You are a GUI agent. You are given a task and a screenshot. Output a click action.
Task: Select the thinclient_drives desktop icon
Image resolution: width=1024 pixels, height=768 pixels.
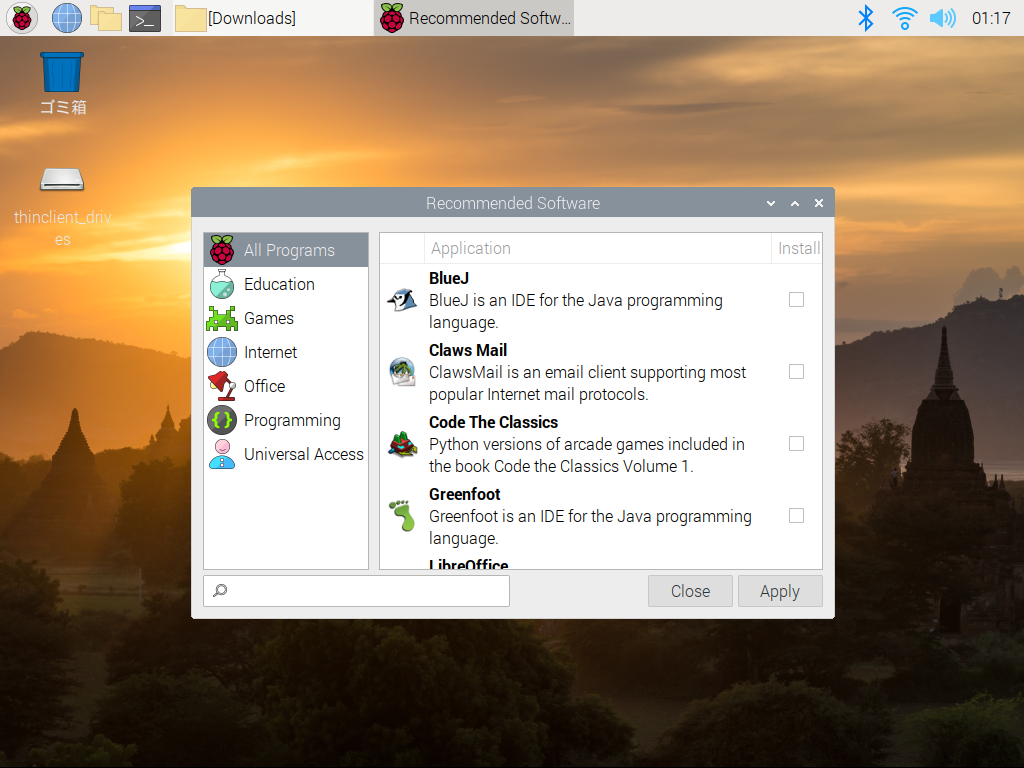[62, 206]
